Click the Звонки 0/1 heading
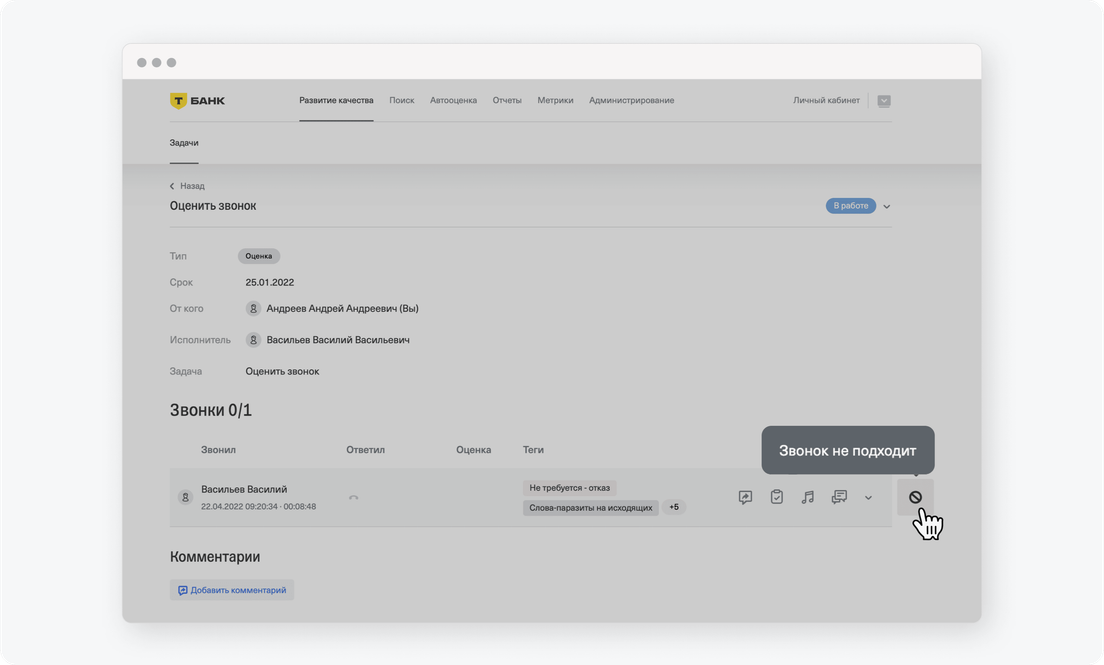This screenshot has width=1104, height=665. click(211, 410)
